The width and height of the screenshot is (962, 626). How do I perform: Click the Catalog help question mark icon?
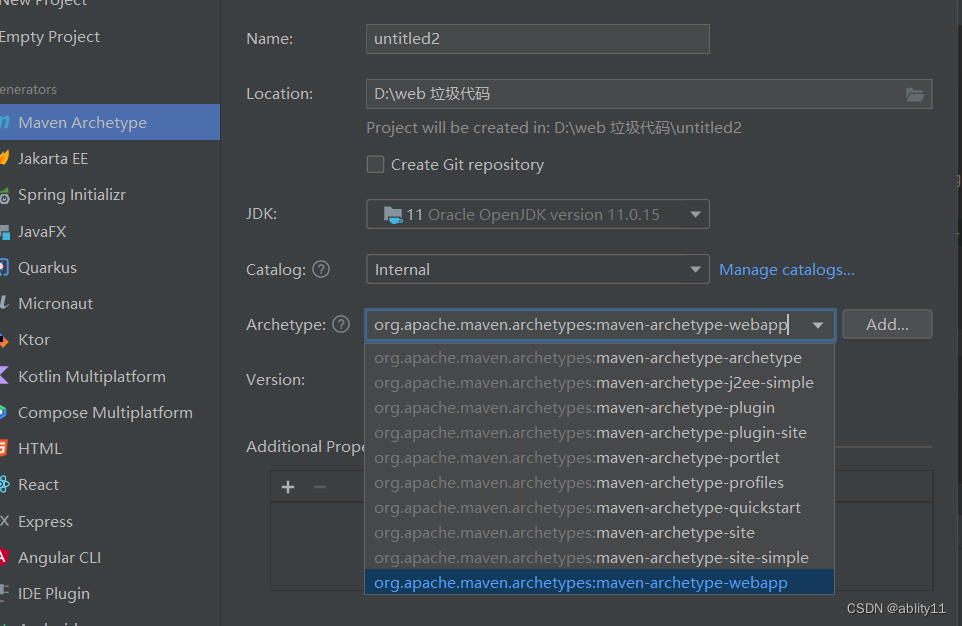point(321,269)
